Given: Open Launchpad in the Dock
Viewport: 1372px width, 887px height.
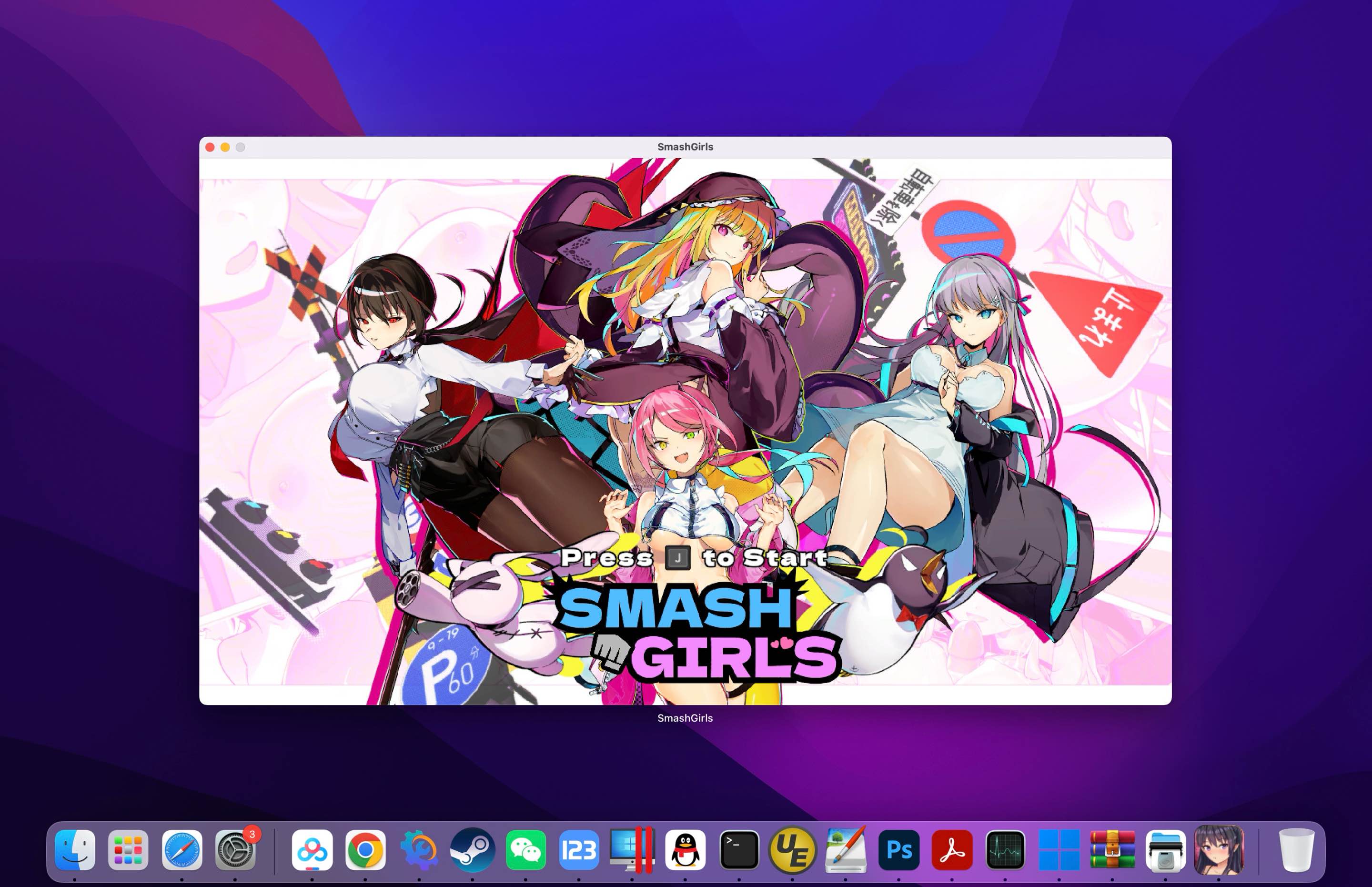Looking at the screenshot, I should 128,849.
